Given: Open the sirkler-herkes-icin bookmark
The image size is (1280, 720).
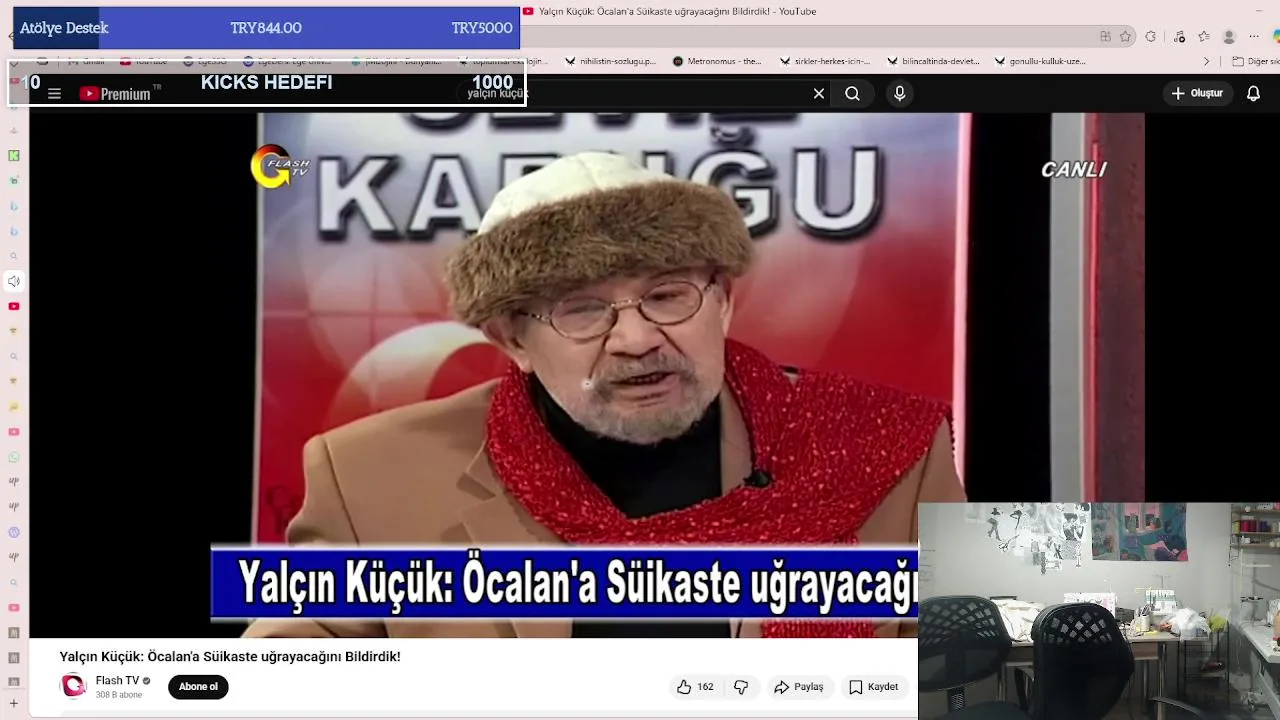Looking at the screenshot, I should 825,61.
